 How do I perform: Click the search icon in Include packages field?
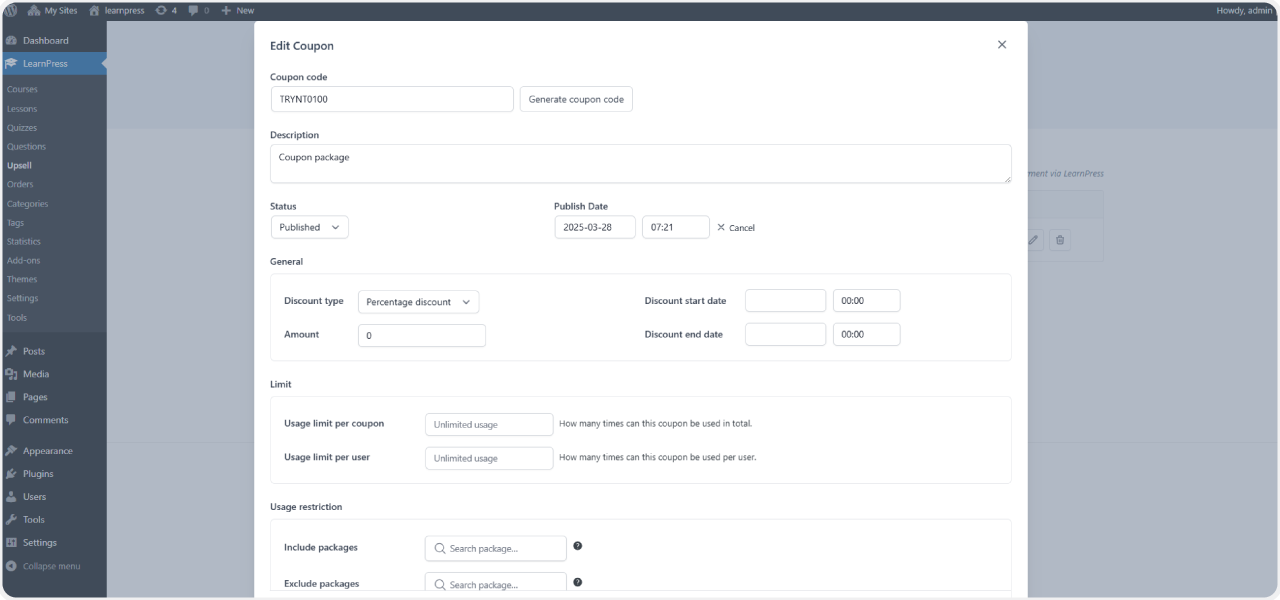click(x=439, y=548)
